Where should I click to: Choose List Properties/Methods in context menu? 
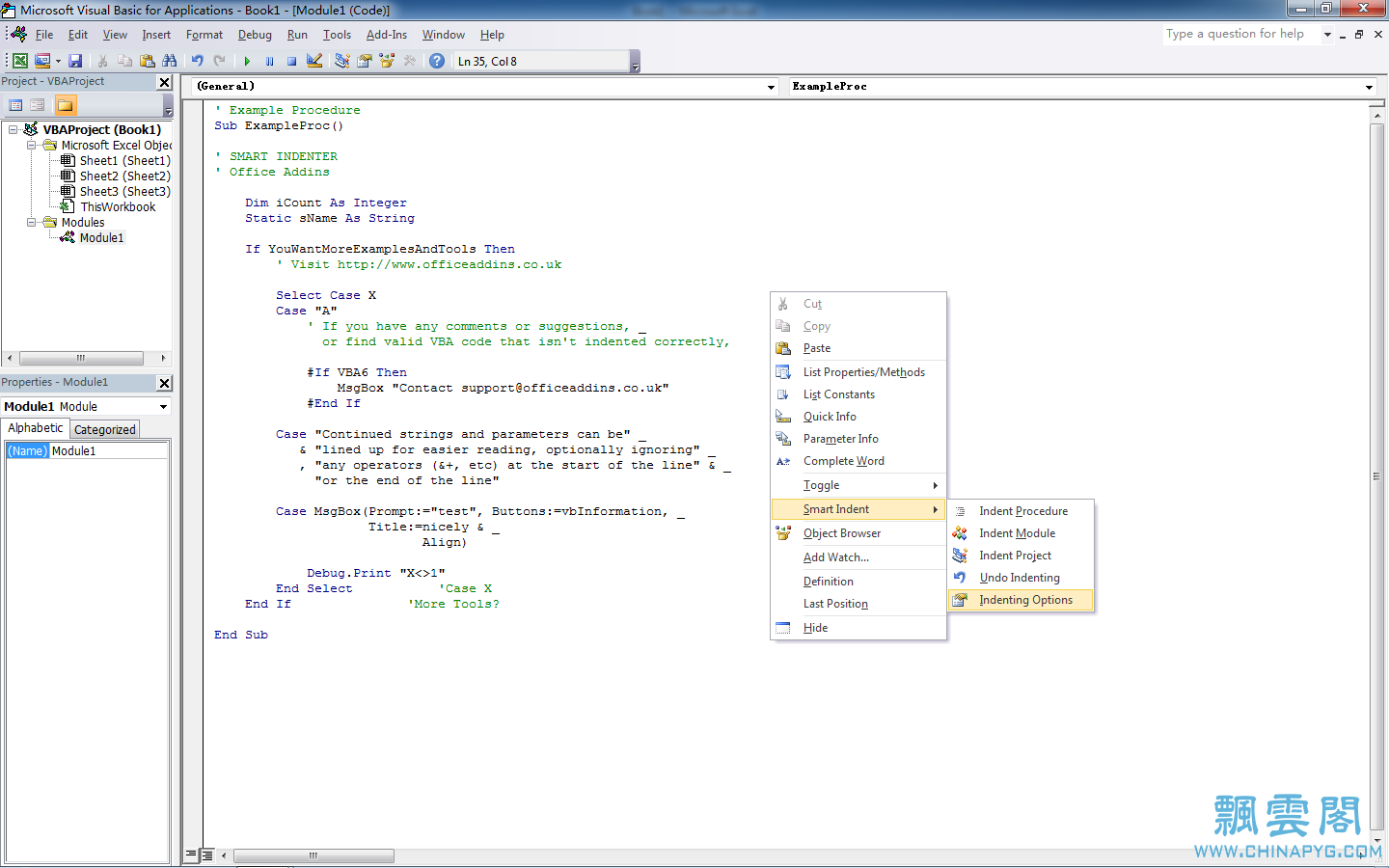click(858, 372)
